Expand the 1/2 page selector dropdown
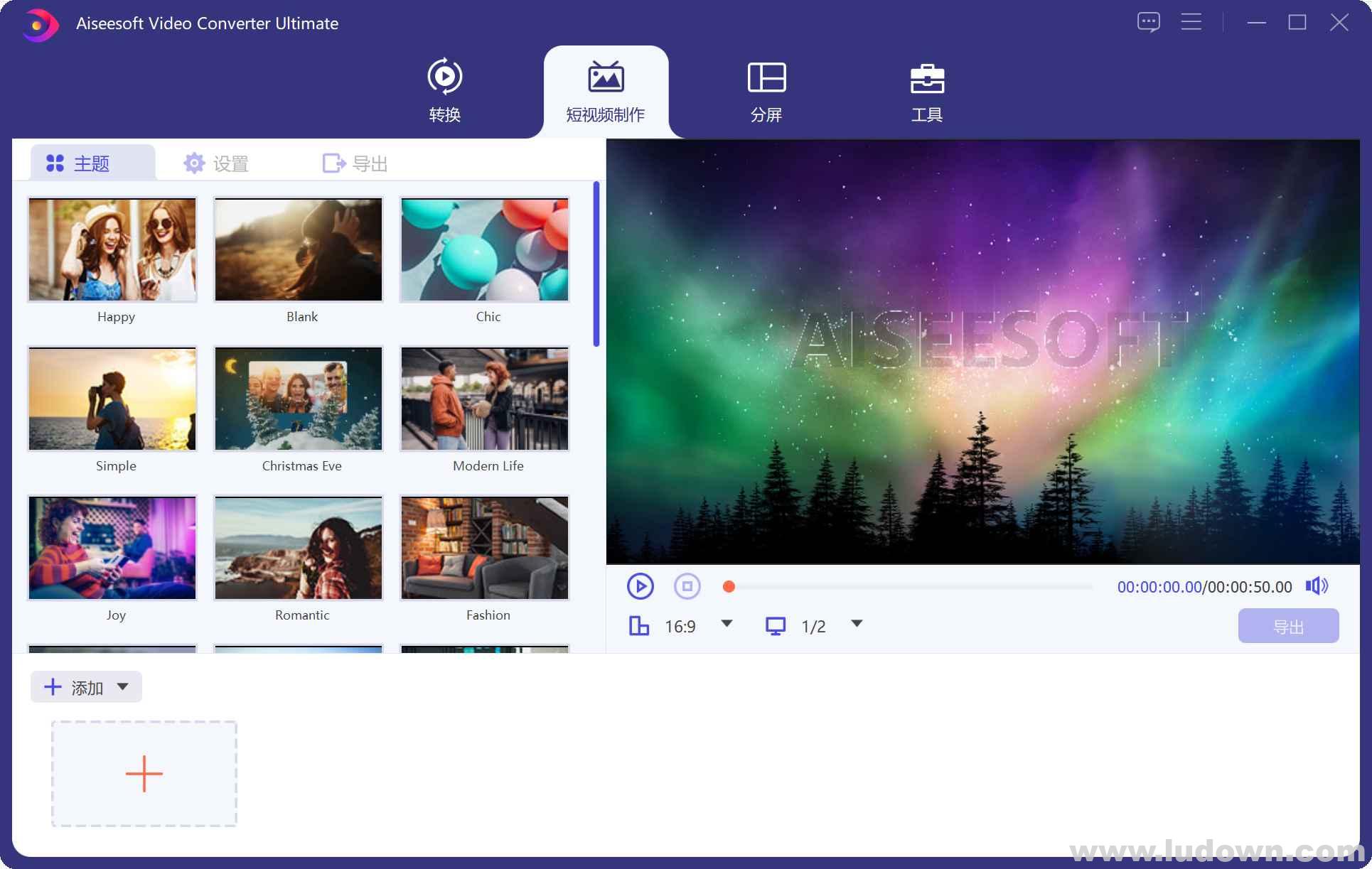 (857, 625)
